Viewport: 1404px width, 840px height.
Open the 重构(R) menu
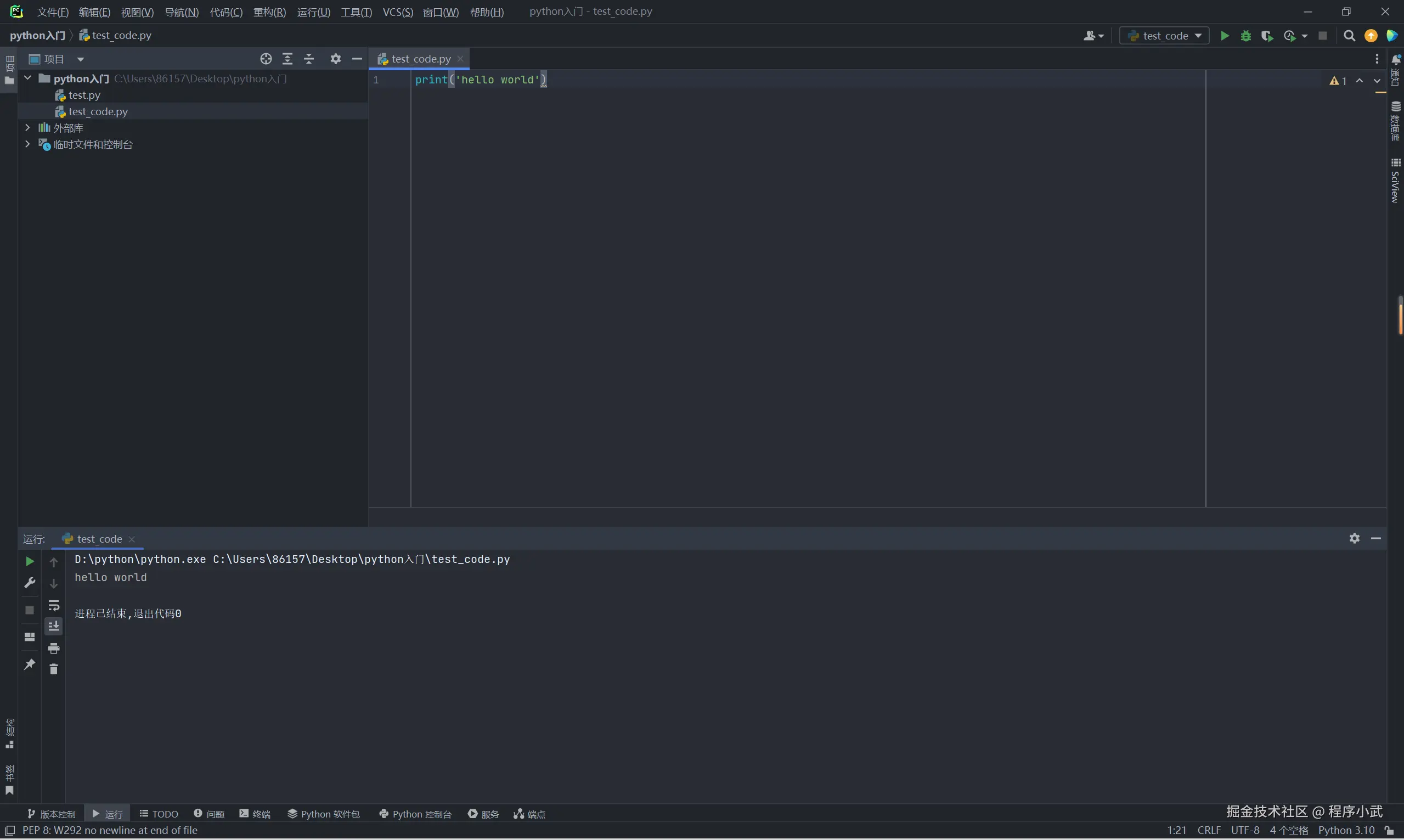(x=269, y=12)
